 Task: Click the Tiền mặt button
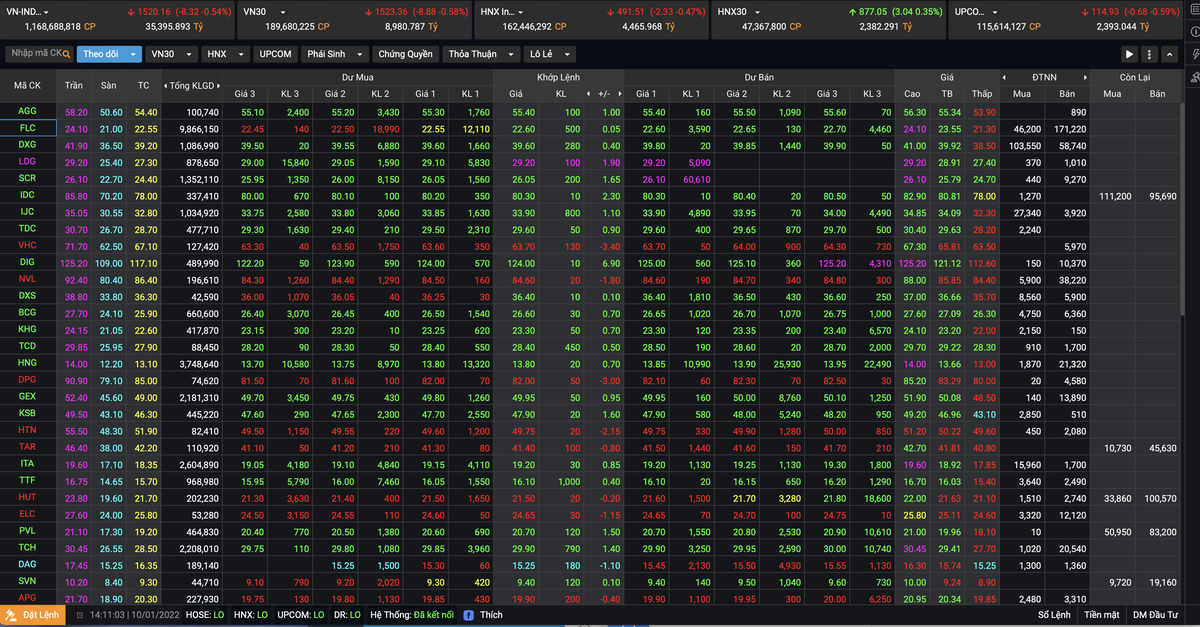click(x=1101, y=615)
